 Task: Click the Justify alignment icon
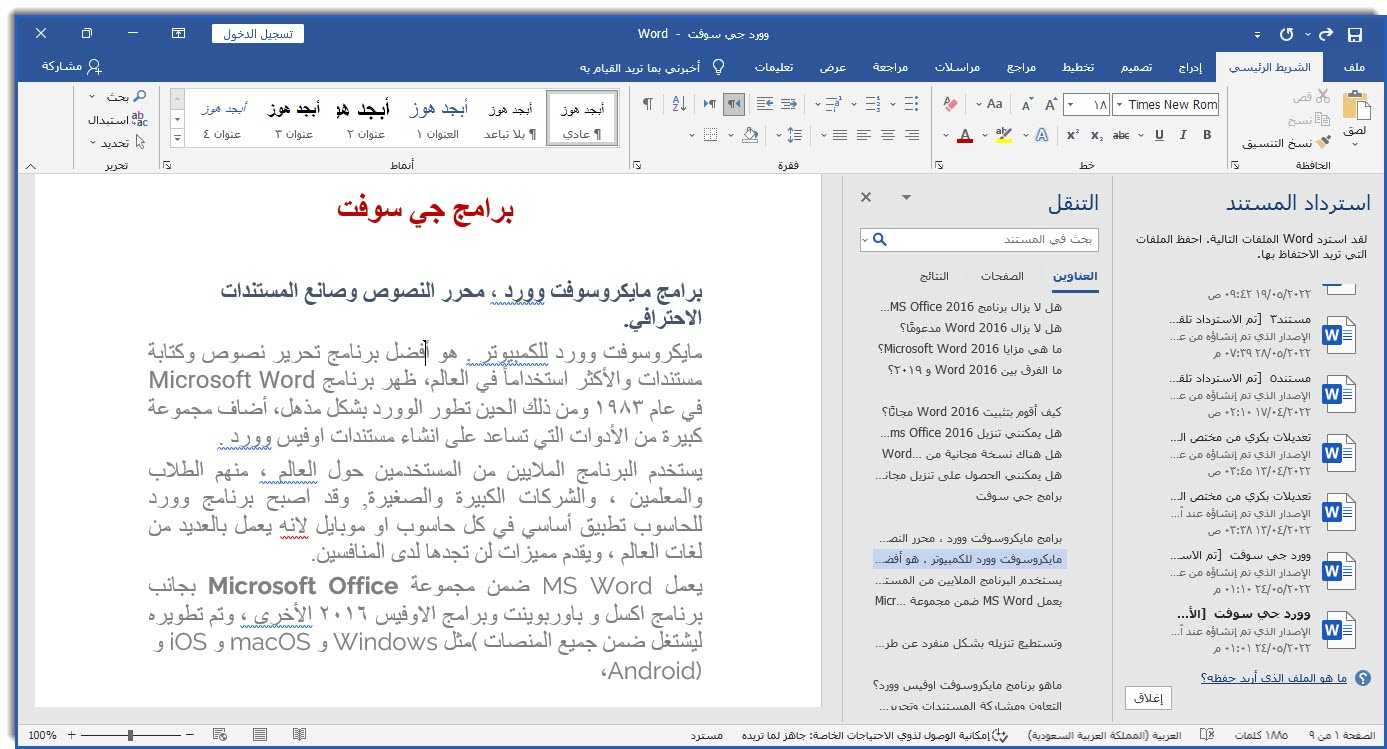tap(839, 135)
